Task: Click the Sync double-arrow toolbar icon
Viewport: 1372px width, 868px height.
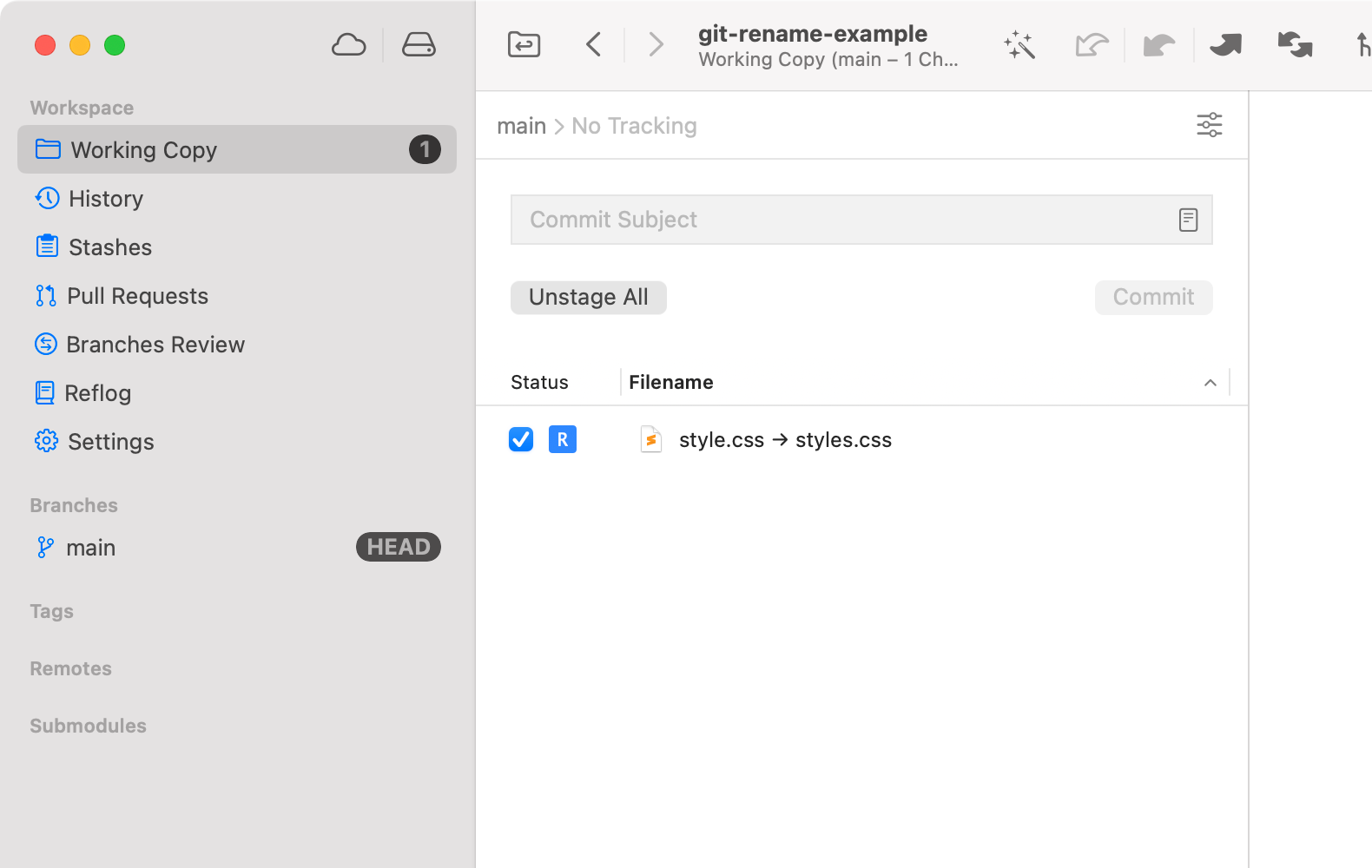Action: (1295, 45)
